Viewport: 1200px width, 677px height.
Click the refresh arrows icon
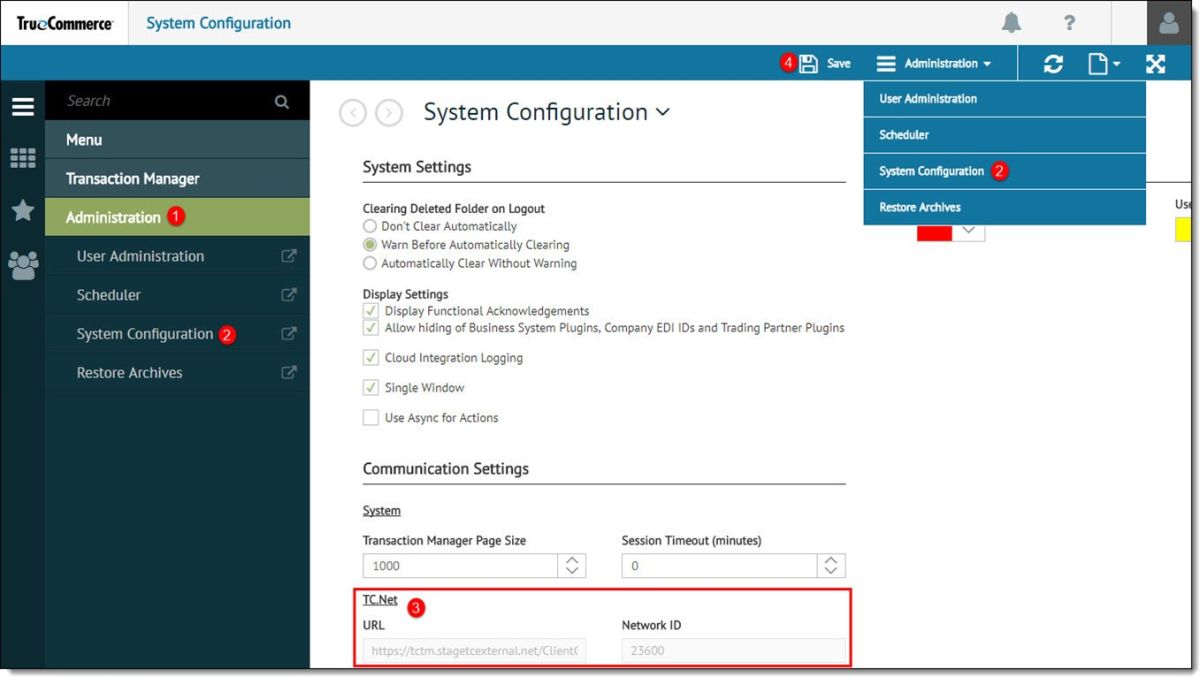pos(1053,64)
